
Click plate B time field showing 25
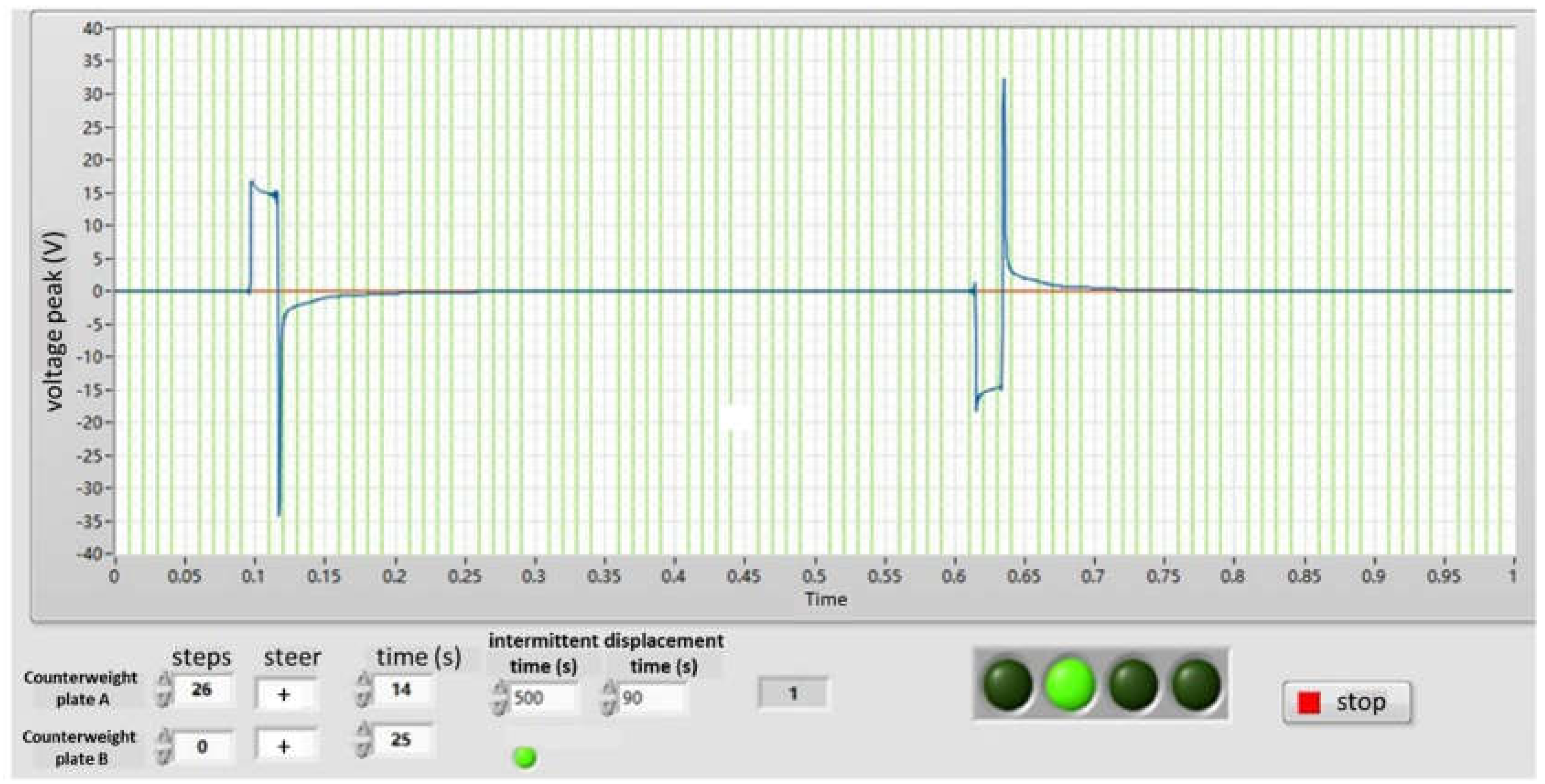point(402,740)
